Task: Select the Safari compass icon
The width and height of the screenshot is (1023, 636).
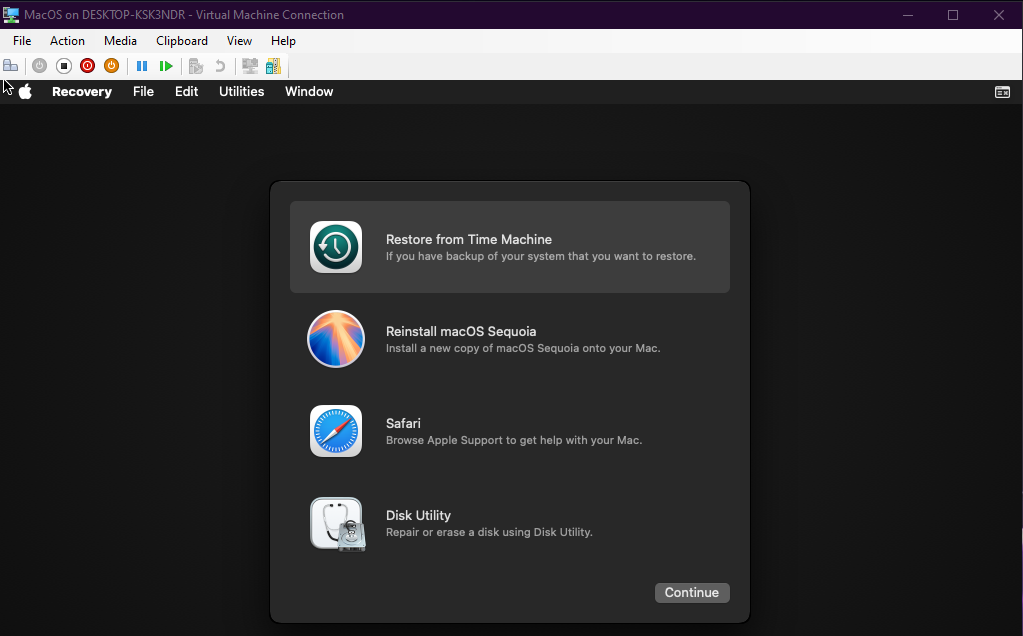Action: (x=336, y=431)
